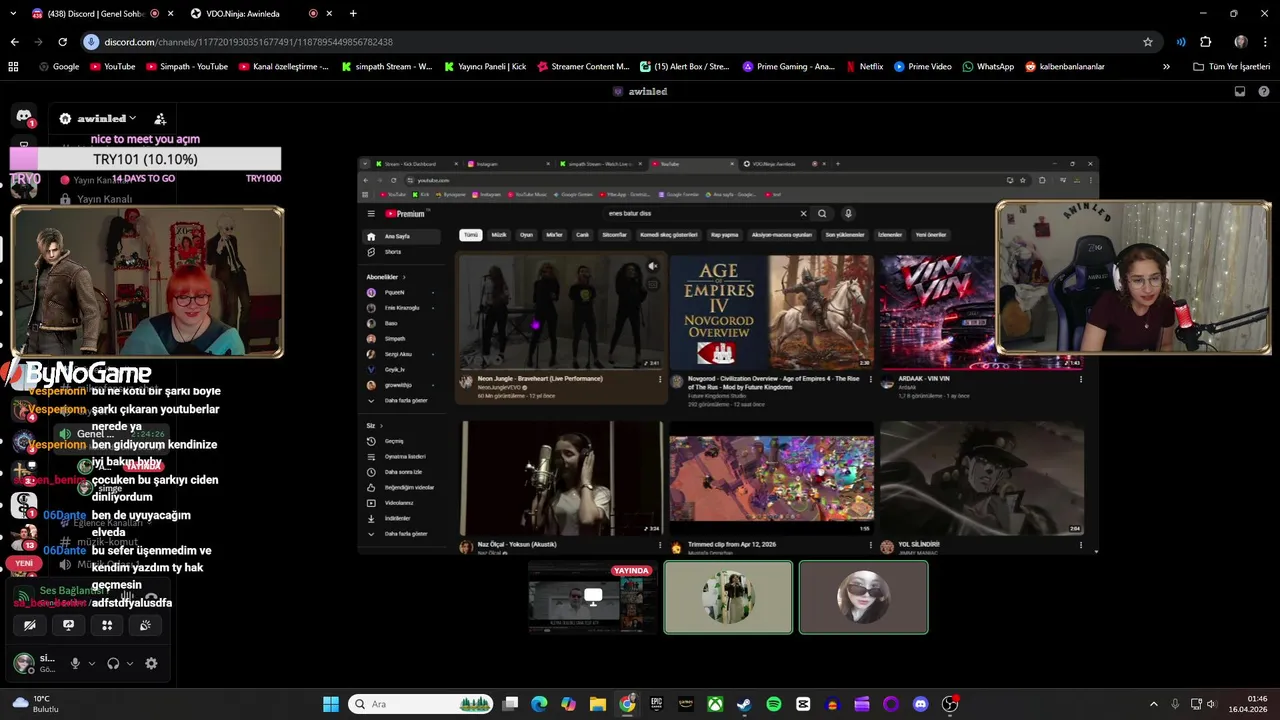The image size is (1280, 720).
Task: Select the YAYINDA live stream tile
Action: tap(592, 597)
